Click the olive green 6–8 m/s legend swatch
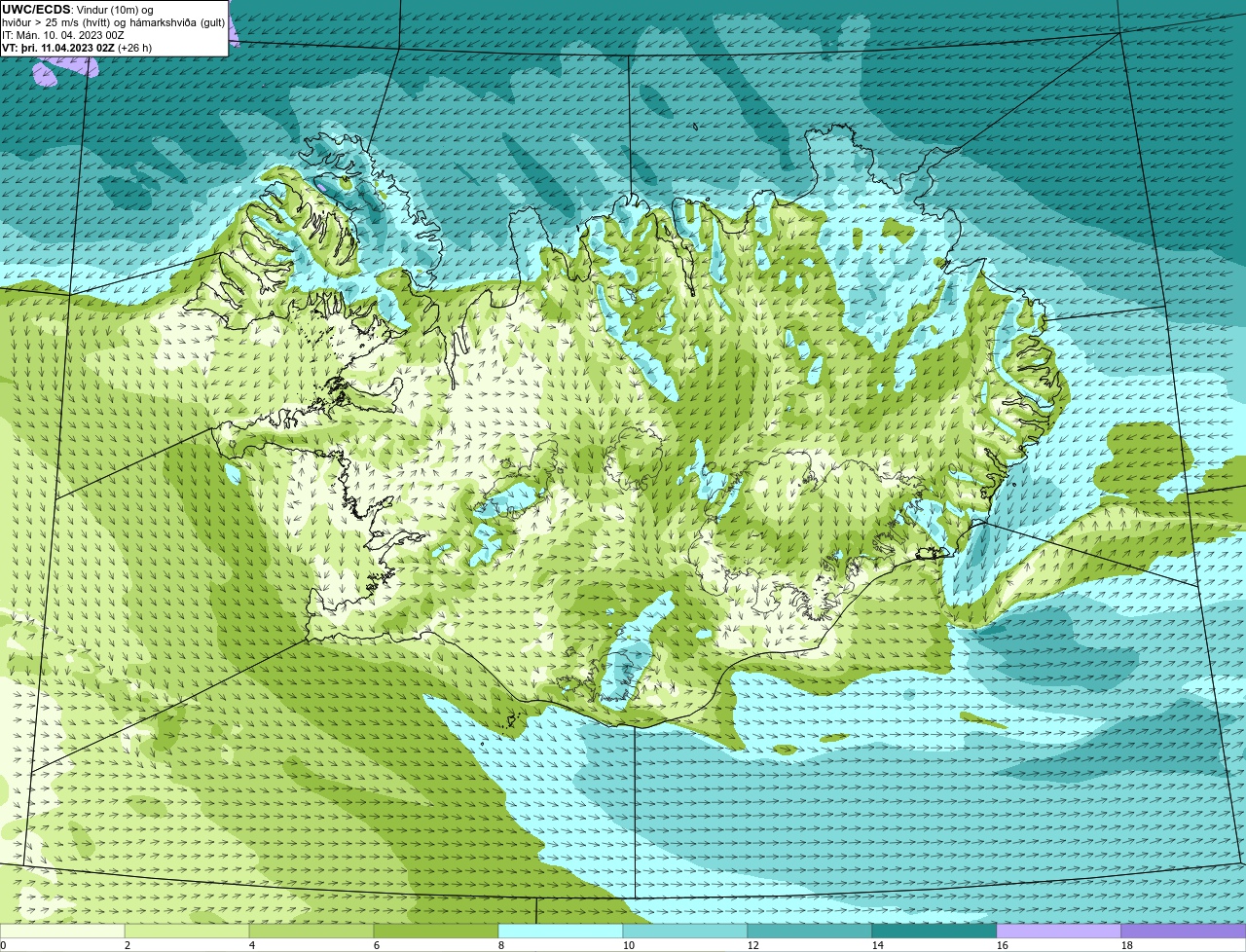This screenshot has width=1246, height=952. pyautogui.click(x=436, y=931)
